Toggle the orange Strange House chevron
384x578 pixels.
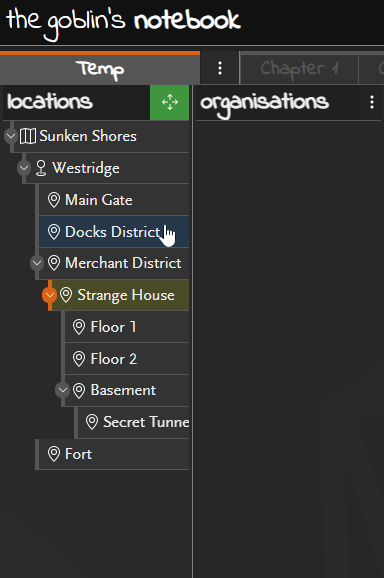coord(49,295)
